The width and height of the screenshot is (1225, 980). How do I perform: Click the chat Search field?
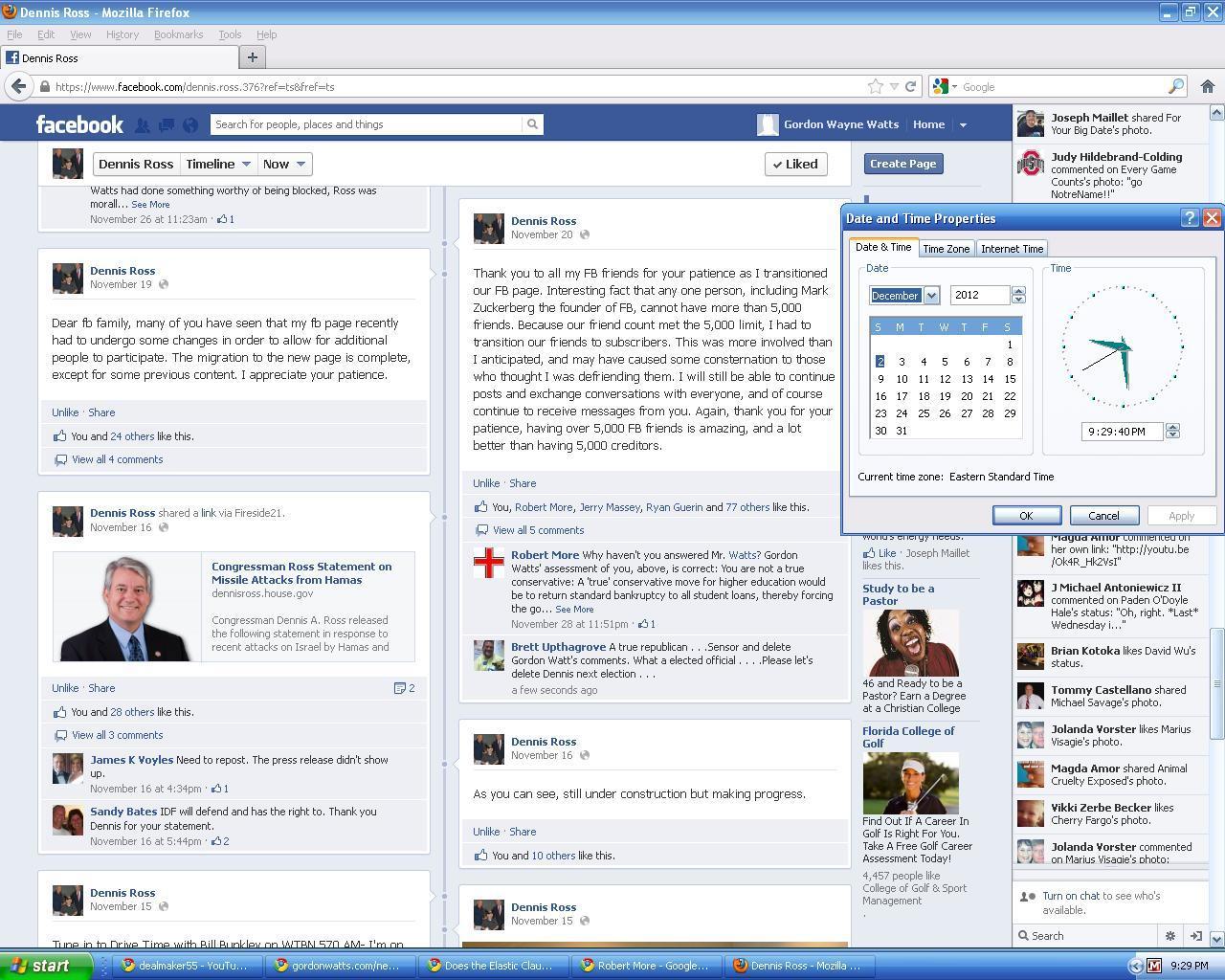(1088, 936)
